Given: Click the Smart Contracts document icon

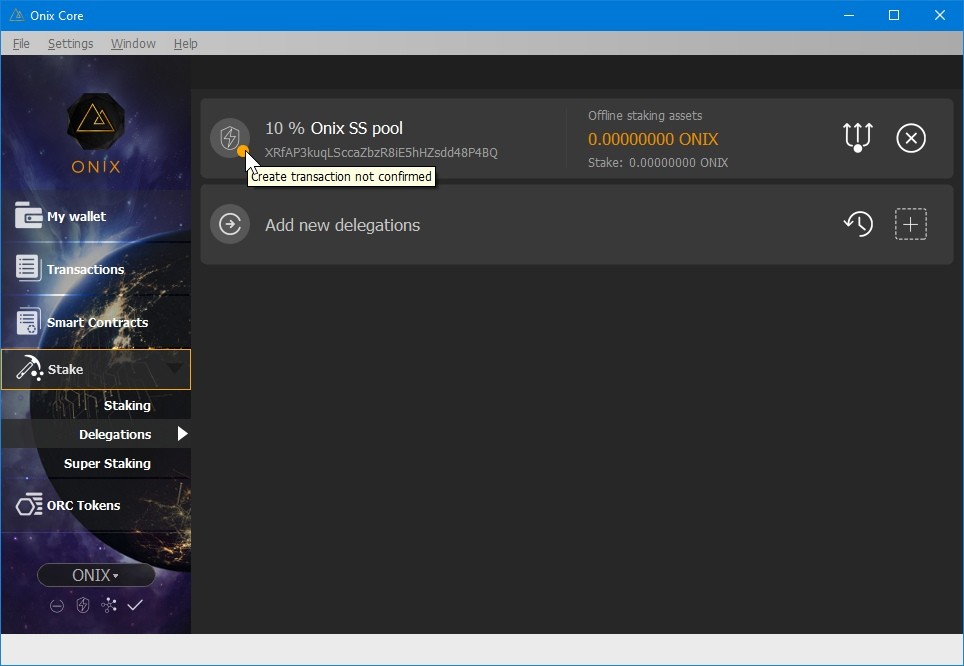Looking at the screenshot, I should pos(28,321).
